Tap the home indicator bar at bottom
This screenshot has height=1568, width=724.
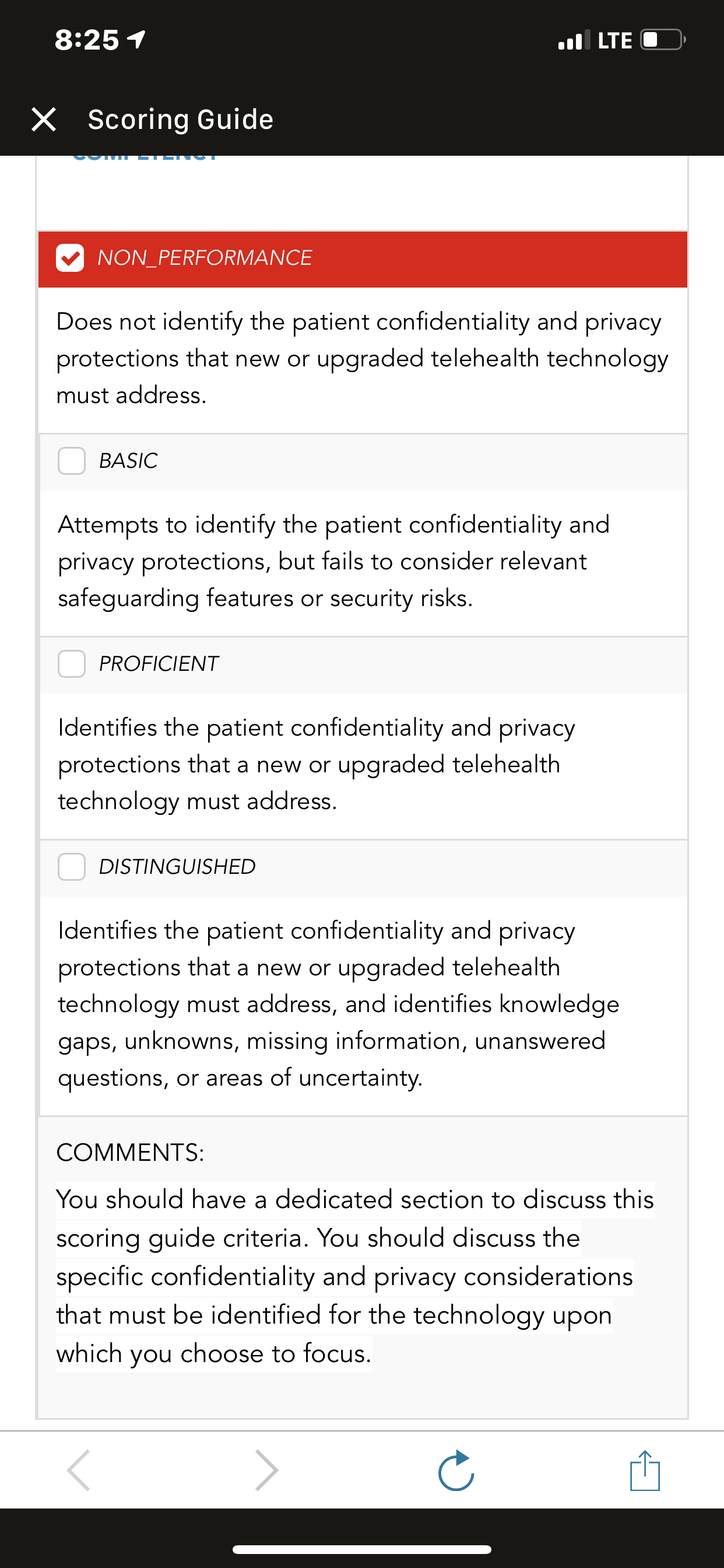(362, 1549)
